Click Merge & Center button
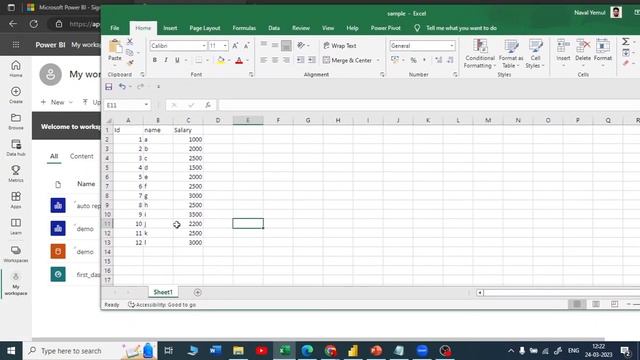 [x=347, y=60]
